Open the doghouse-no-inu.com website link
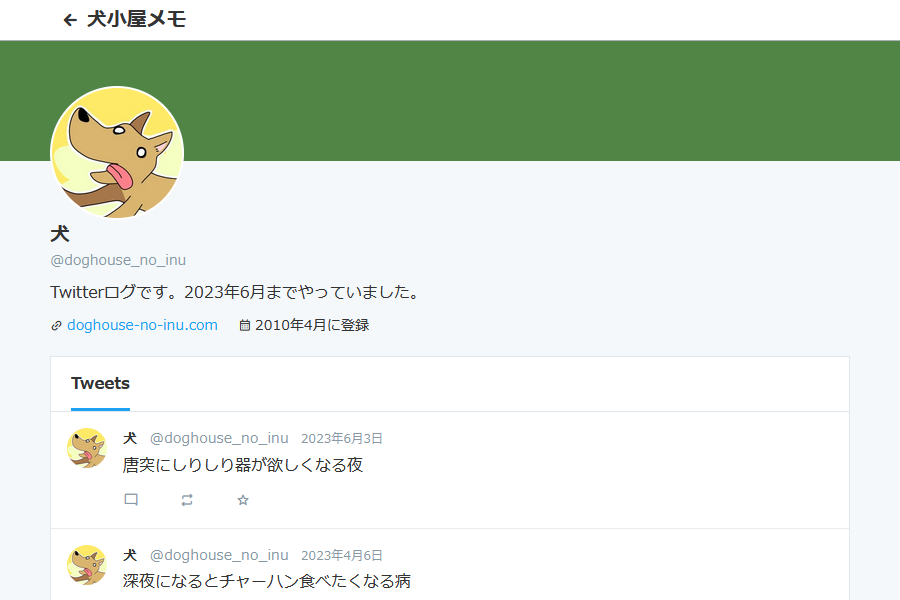This screenshot has height=600, width=900. [142, 325]
